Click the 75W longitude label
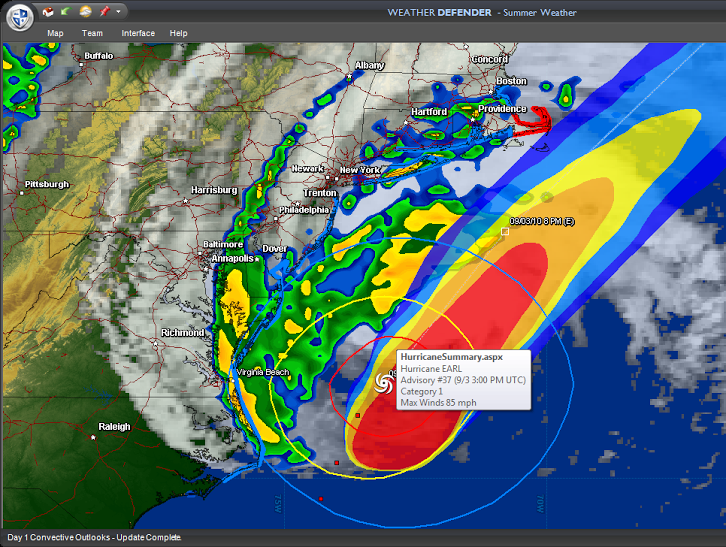Image resolution: width=726 pixels, height=547 pixels. click(x=278, y=503)
